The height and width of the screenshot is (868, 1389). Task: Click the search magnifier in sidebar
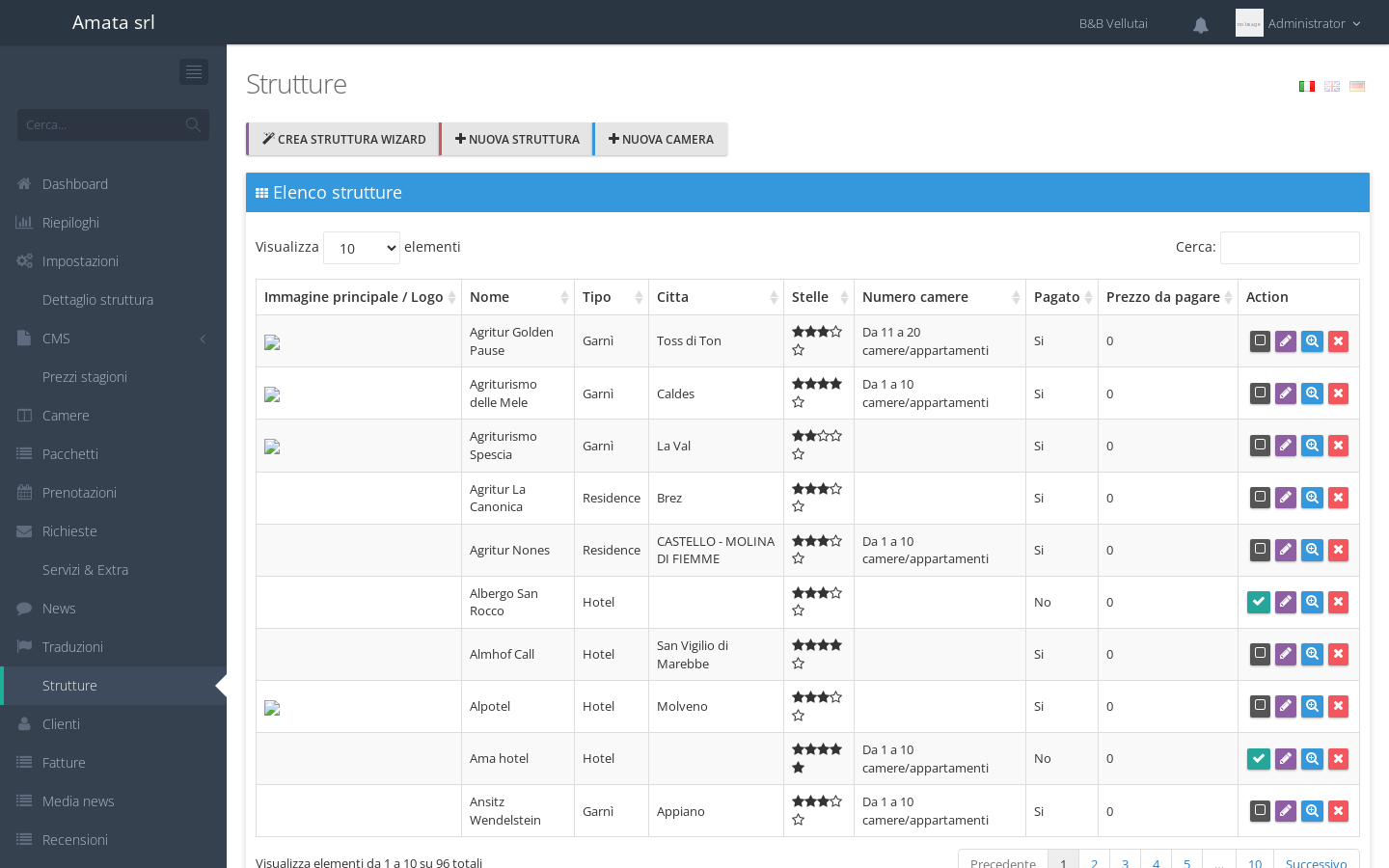click(x=193, y=124)
